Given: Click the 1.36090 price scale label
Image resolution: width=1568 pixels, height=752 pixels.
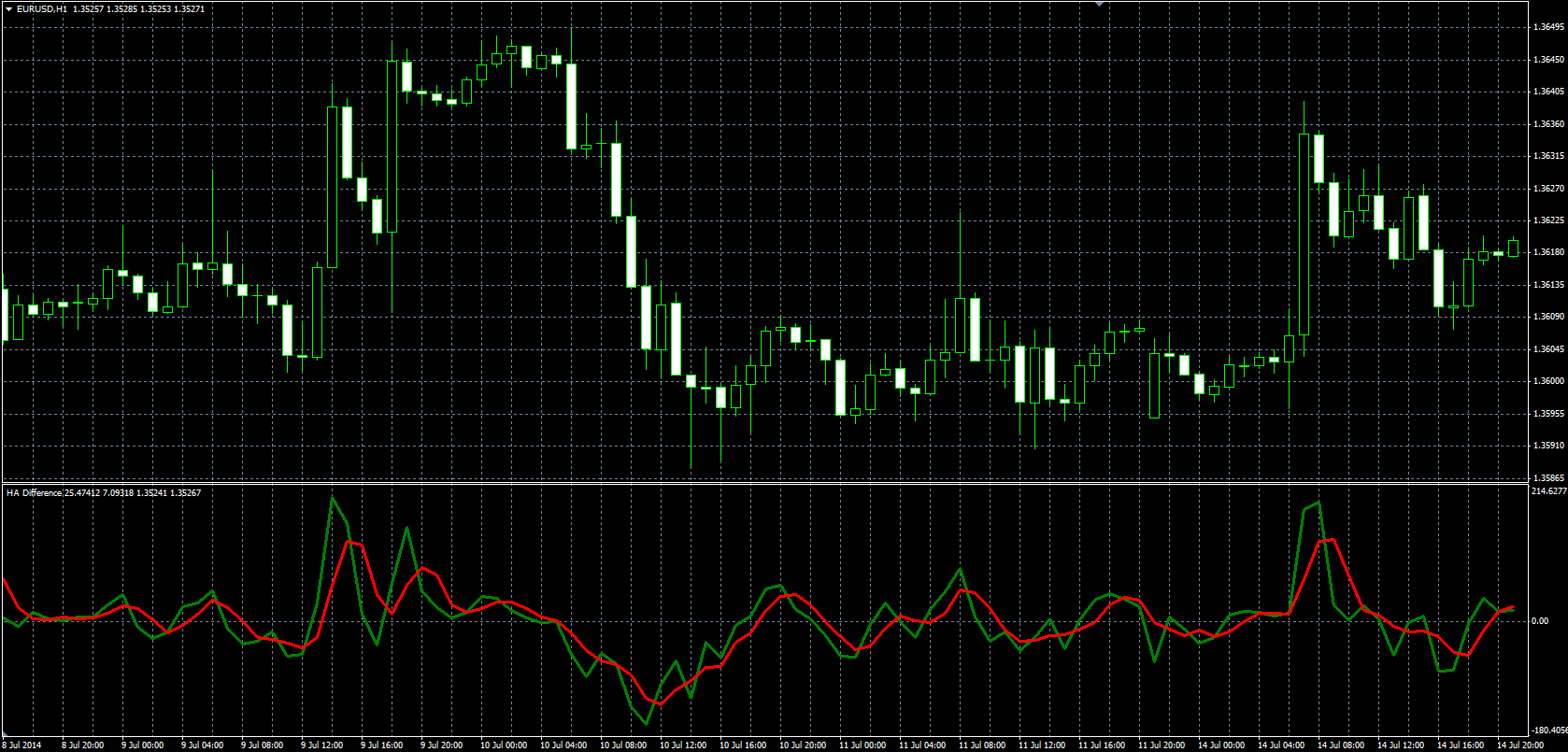Looking at the screenshot, I should pos(1548,317).
